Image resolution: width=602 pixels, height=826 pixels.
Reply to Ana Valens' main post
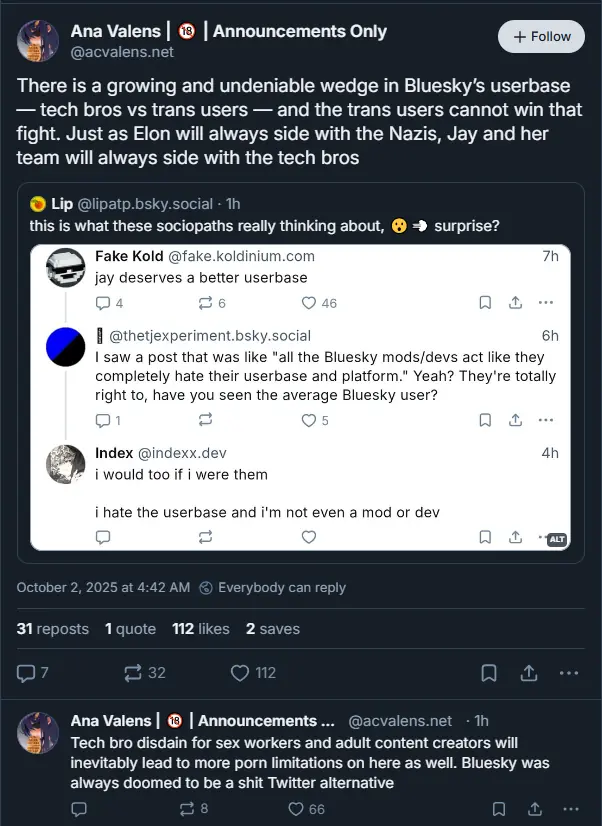click(26, 673)
